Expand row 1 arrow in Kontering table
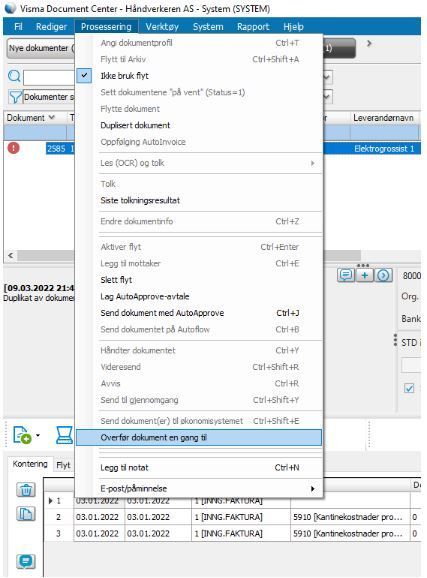 point(51,501)
